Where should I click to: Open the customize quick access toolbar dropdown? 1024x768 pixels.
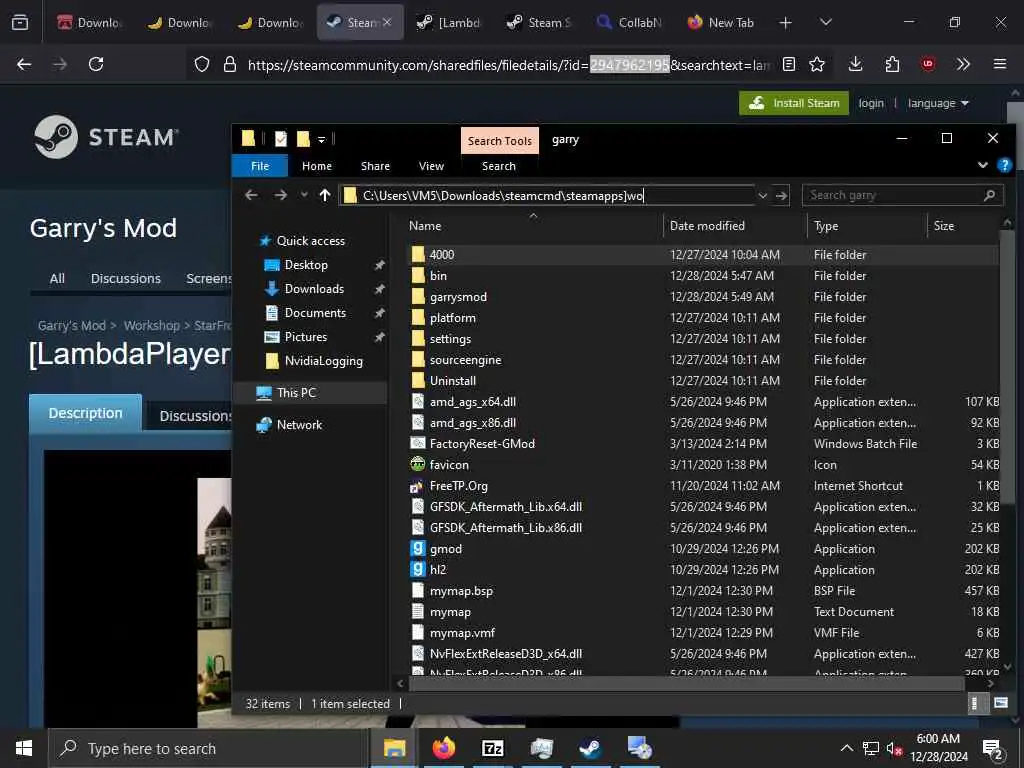point(321,139)
